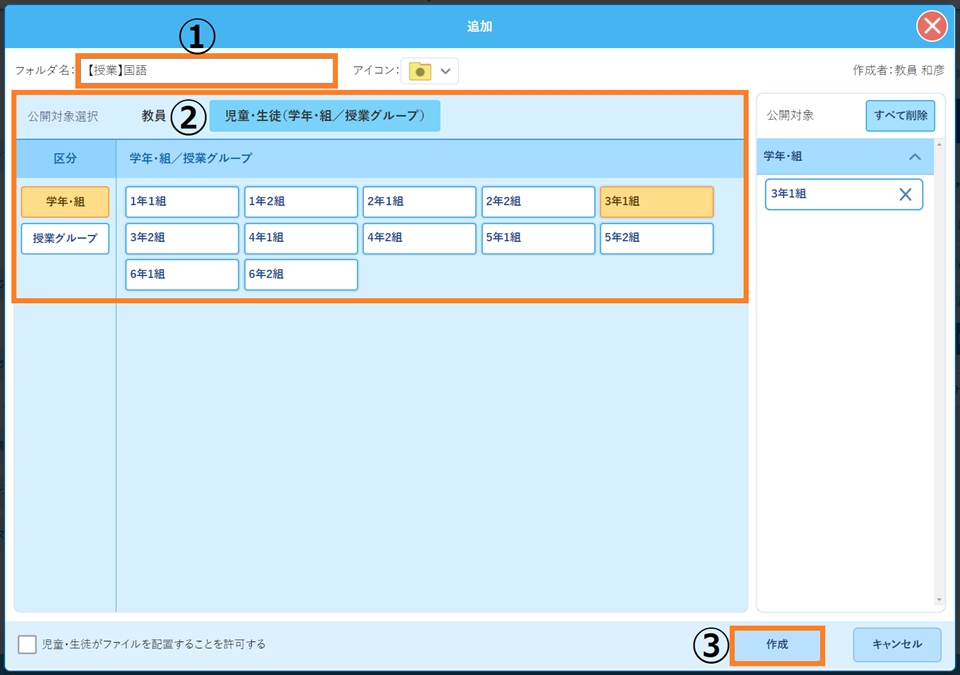
Task: Collapse the 学年・組 section chevron
Action: [x=914, y=157]
